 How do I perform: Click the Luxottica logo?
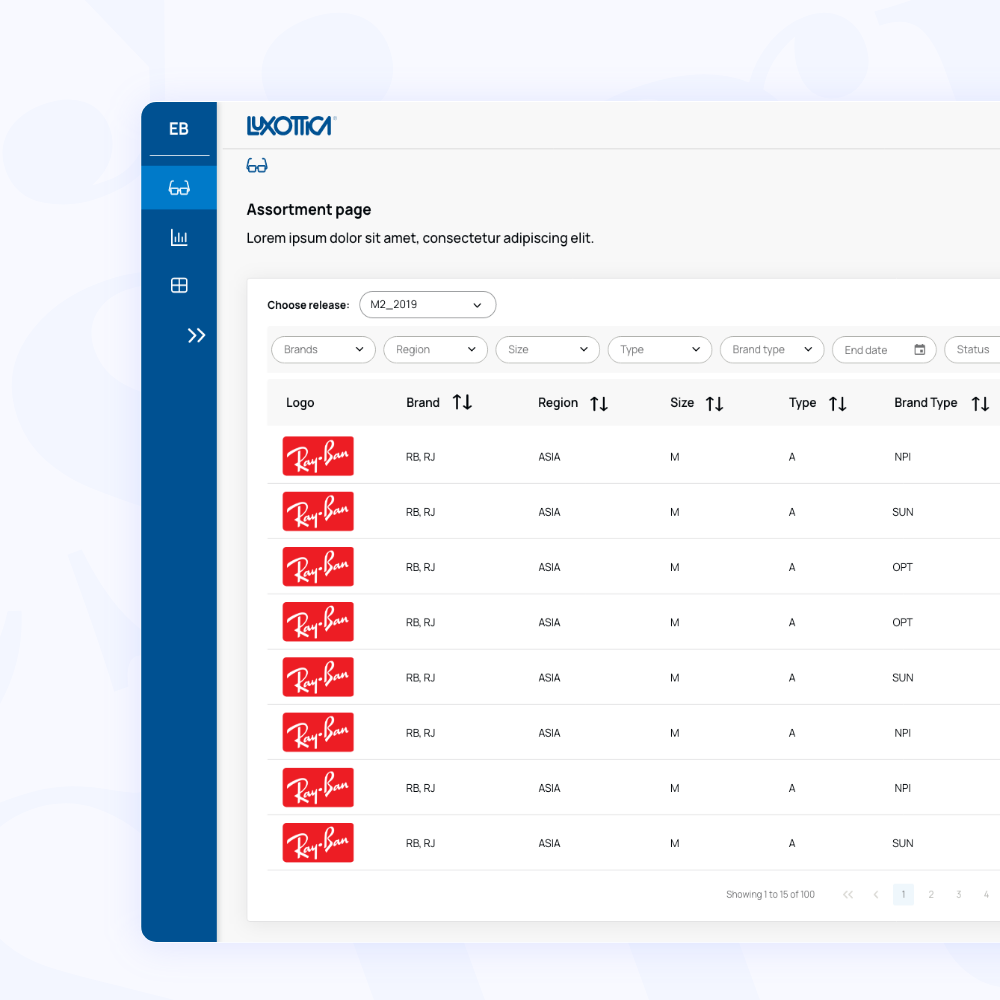tap(291, 126)
